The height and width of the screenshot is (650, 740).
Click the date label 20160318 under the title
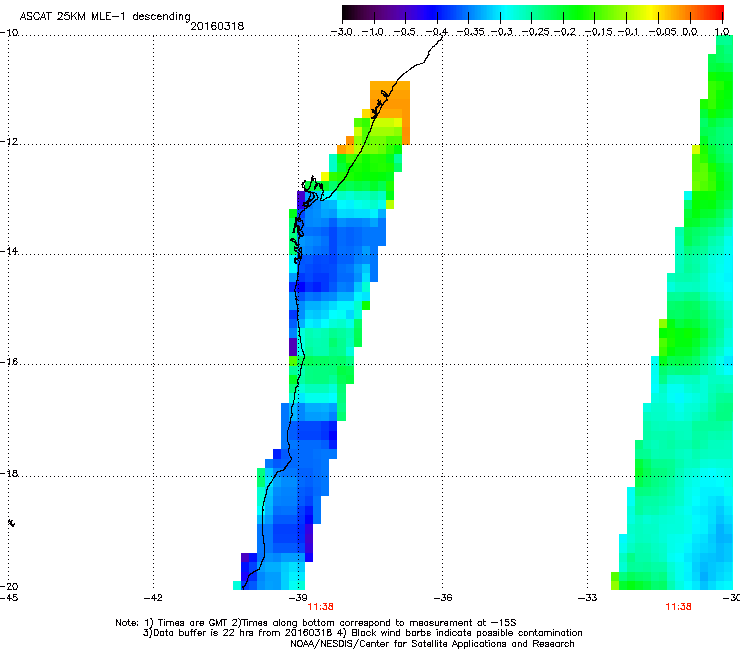pos(217,26)
